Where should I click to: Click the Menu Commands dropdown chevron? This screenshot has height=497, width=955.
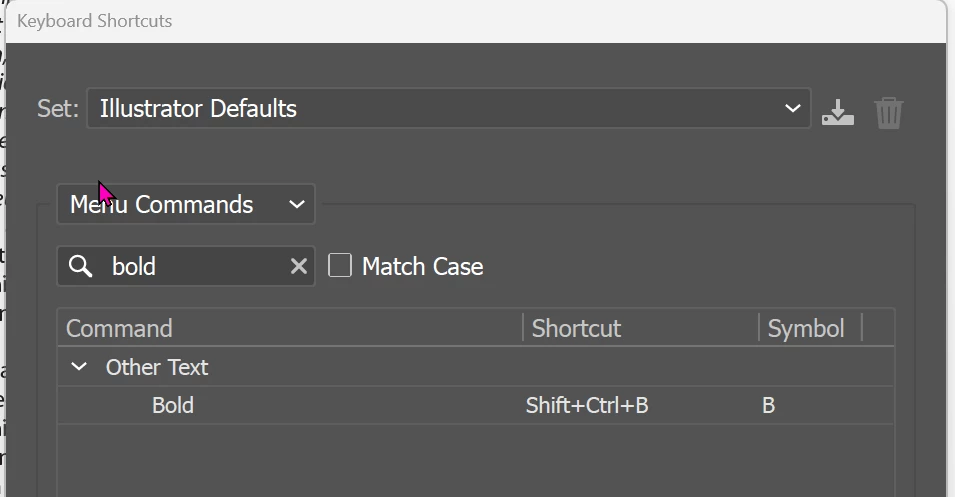[x=297, y=205]
